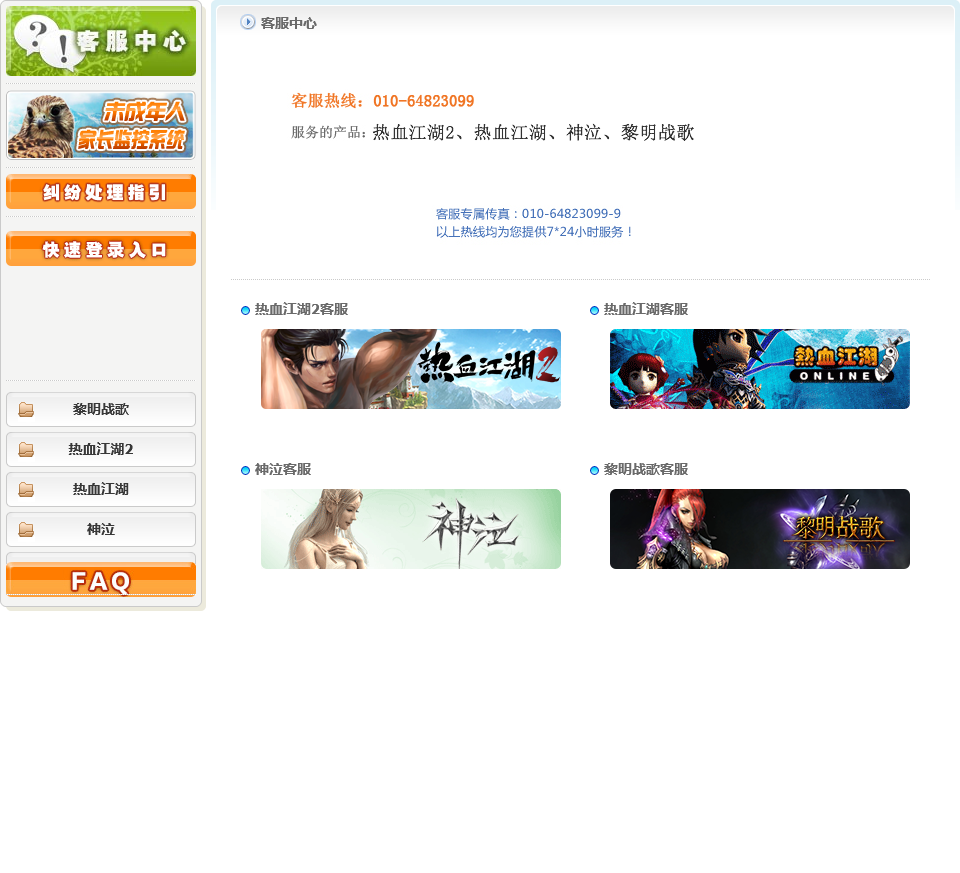
Task: Open the 热血江湖2客服 heading link
Action: [301, 310]
